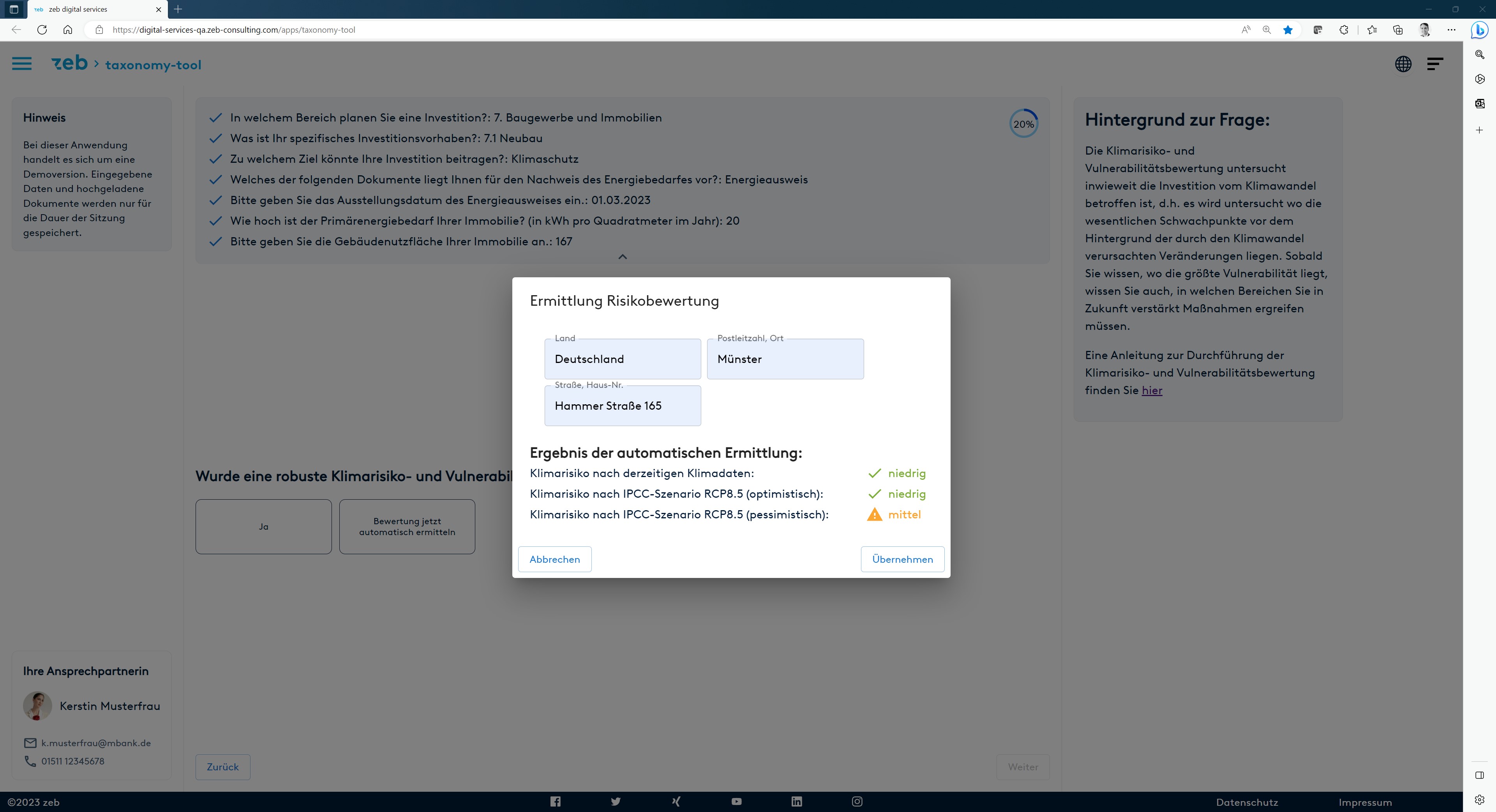Screen dimensions: 1496x812
Task: Collapse the answered questions summary chevron
Action: [x=622, y=257]
